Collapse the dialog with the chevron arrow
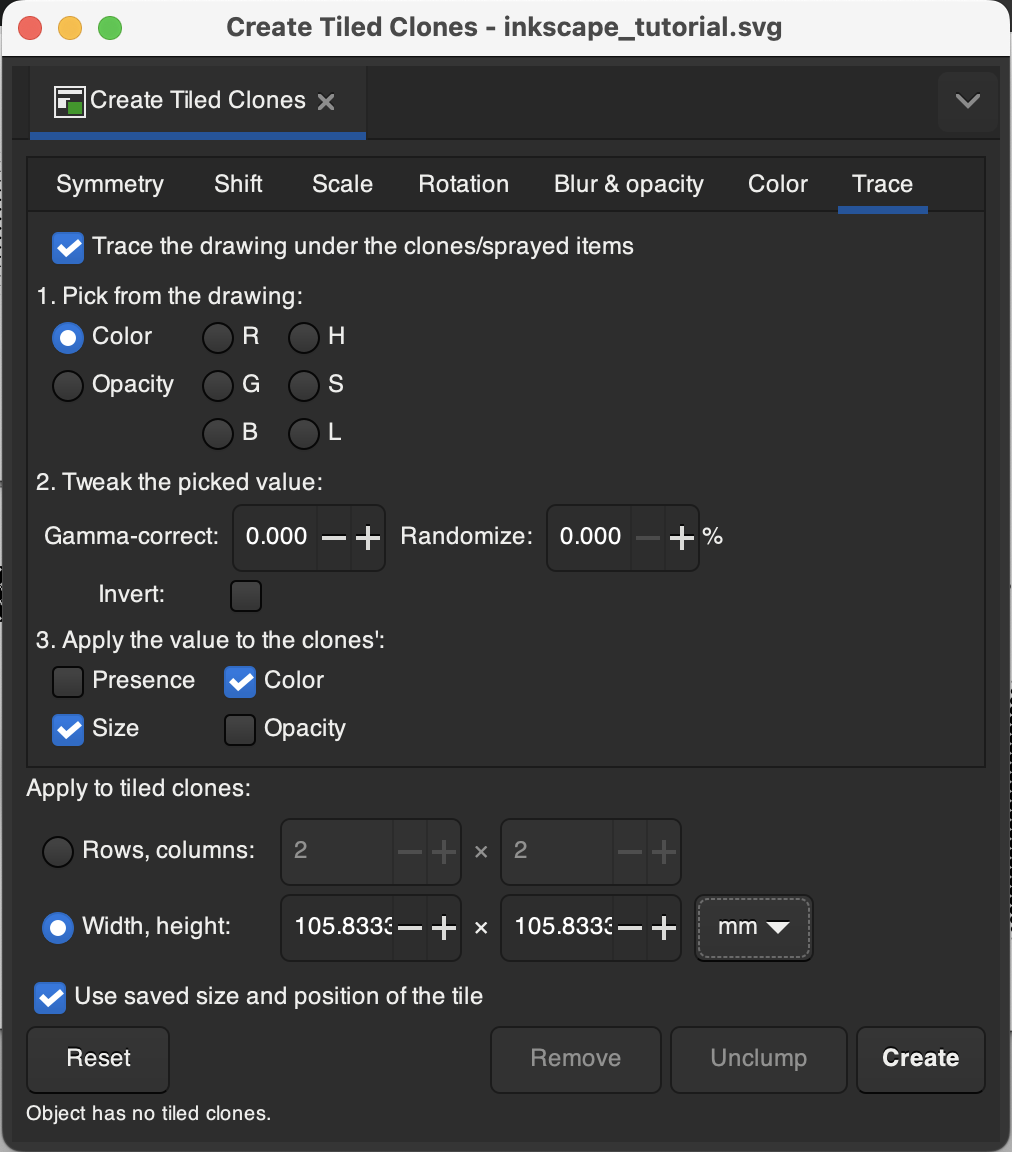This screenshot has width=1012, height=1152. 966,100
